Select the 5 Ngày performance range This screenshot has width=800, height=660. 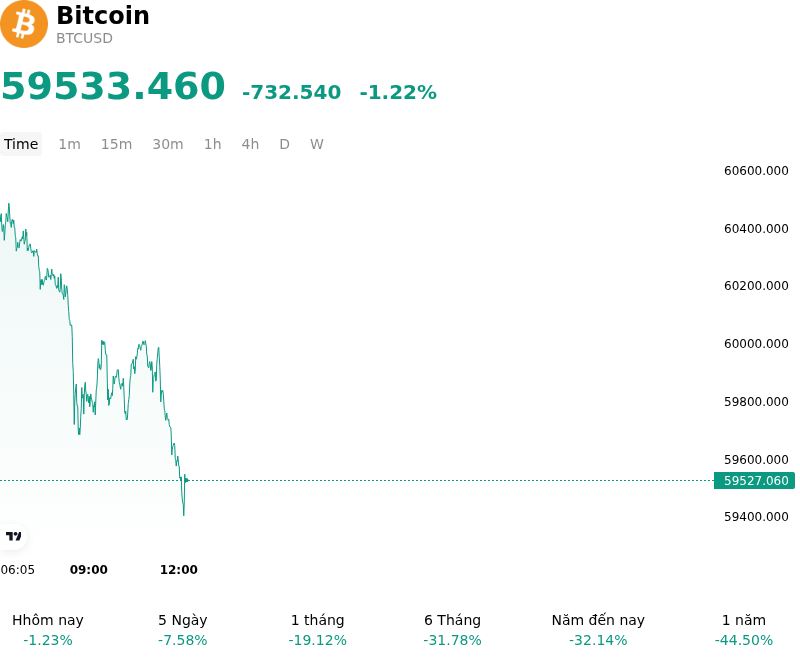183,630
